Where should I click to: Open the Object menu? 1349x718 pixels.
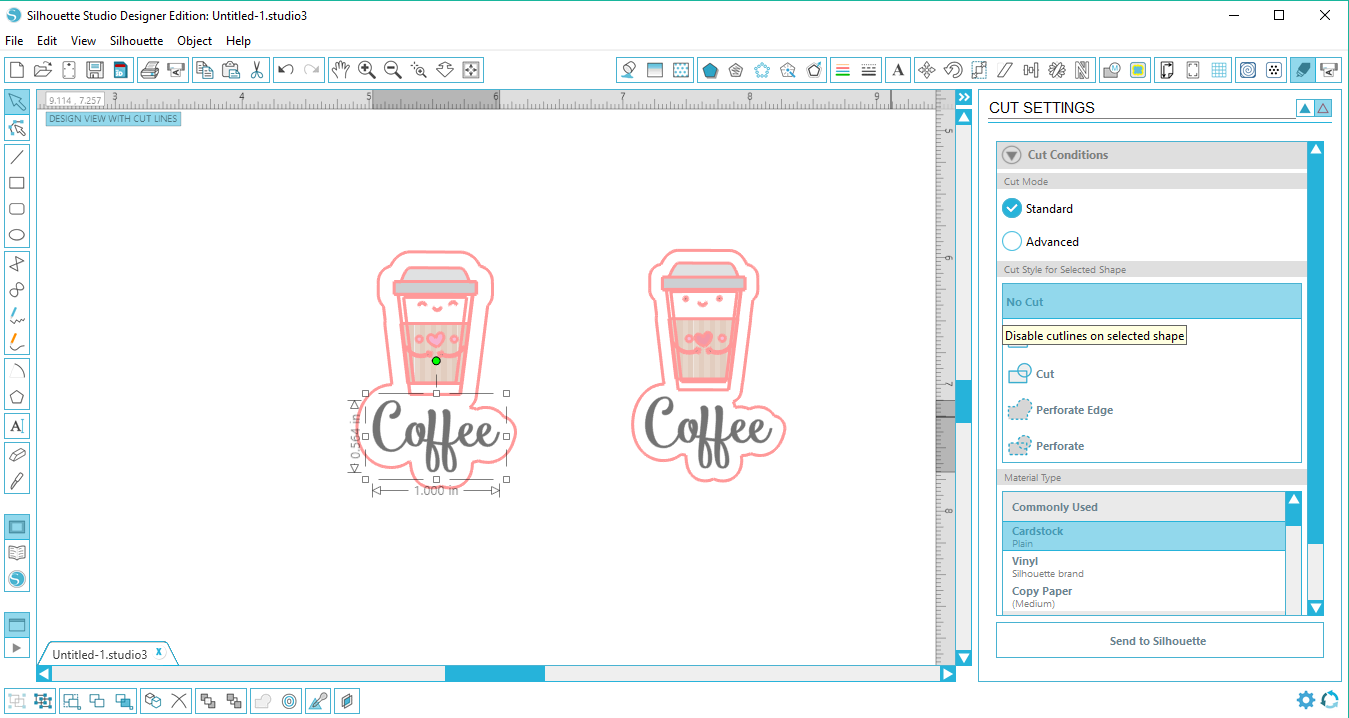pos(195,41)
